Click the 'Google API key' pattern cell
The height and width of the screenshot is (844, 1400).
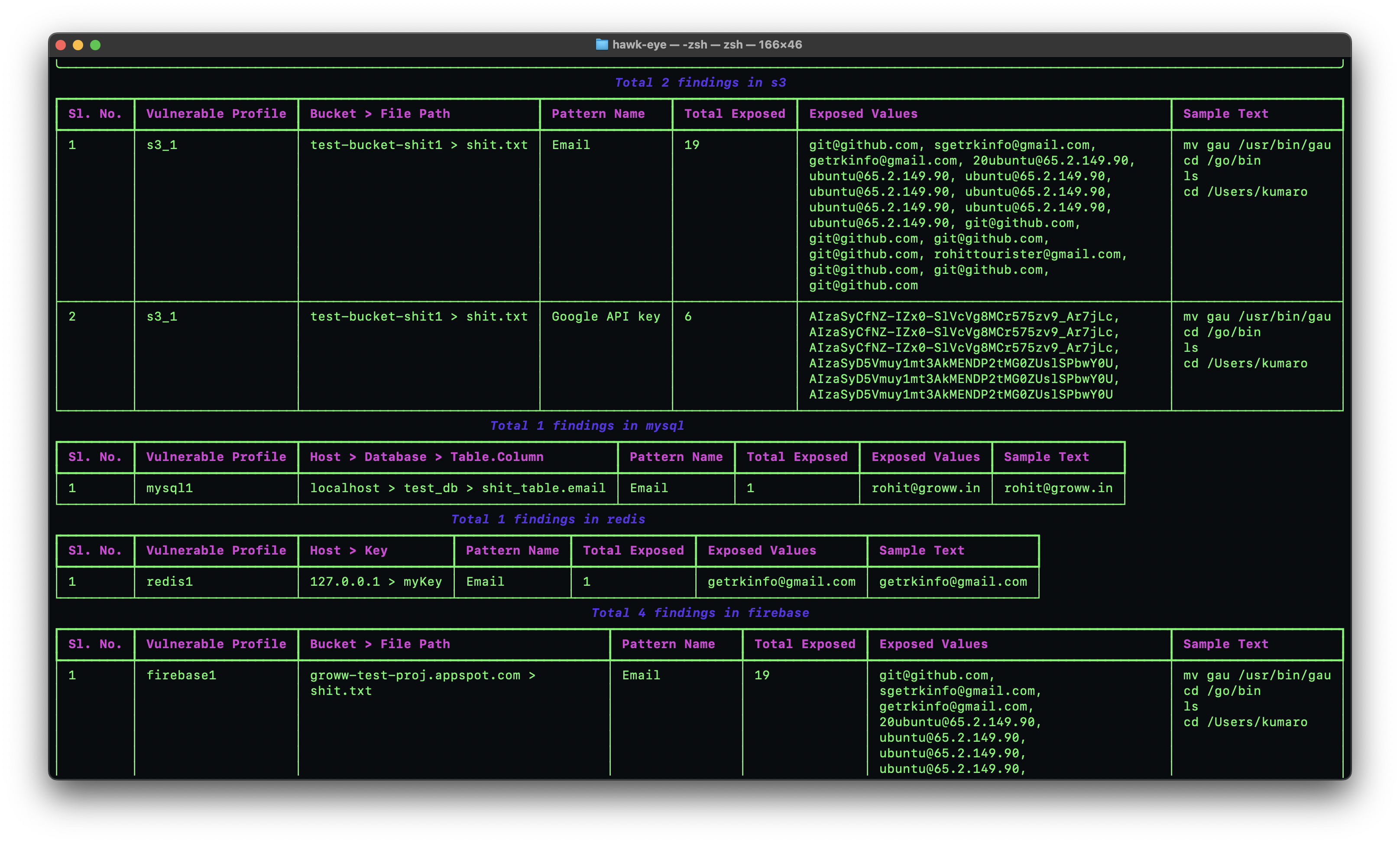pyautogui.click(x=606, y=317)
